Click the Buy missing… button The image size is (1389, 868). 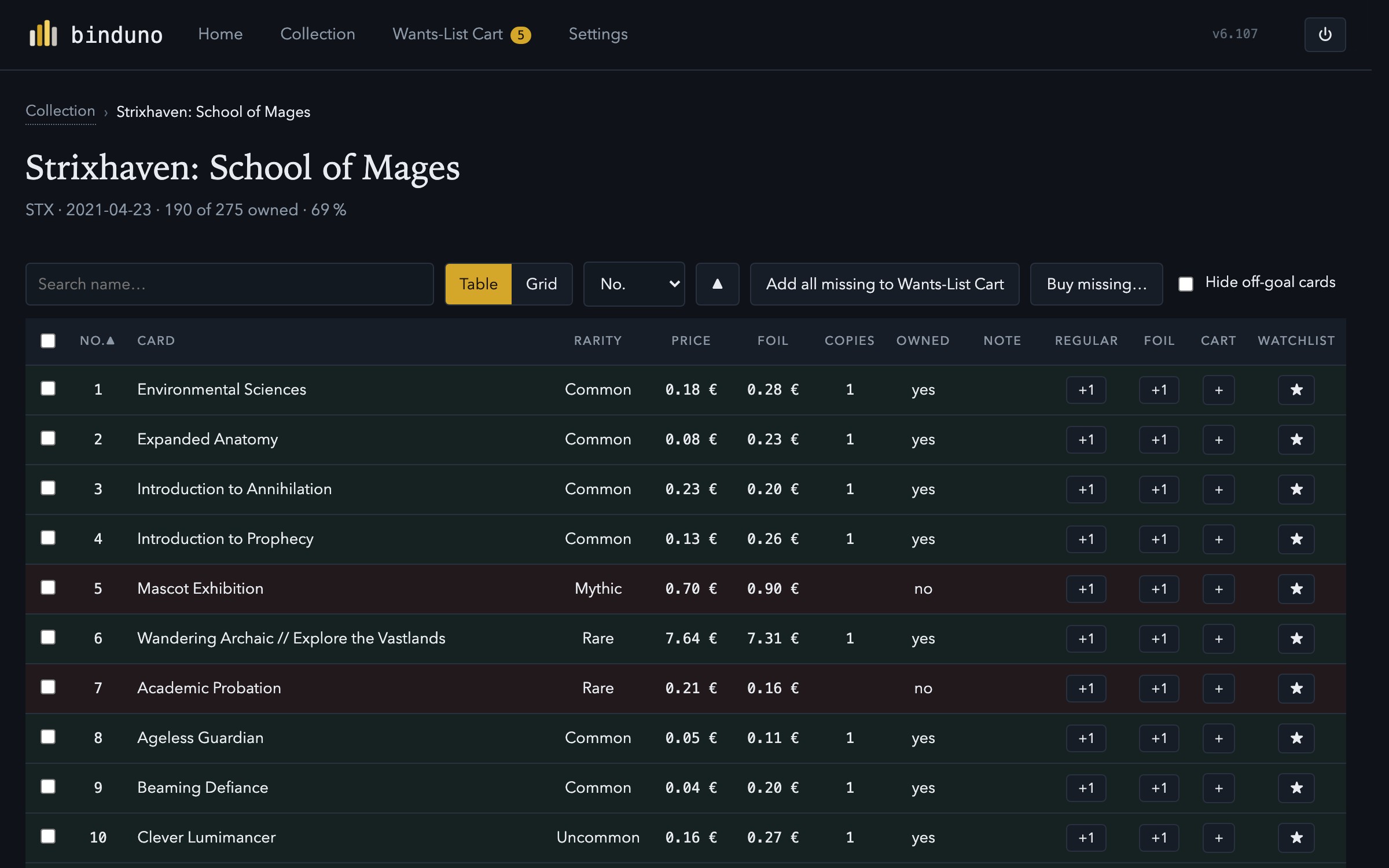1096,284
